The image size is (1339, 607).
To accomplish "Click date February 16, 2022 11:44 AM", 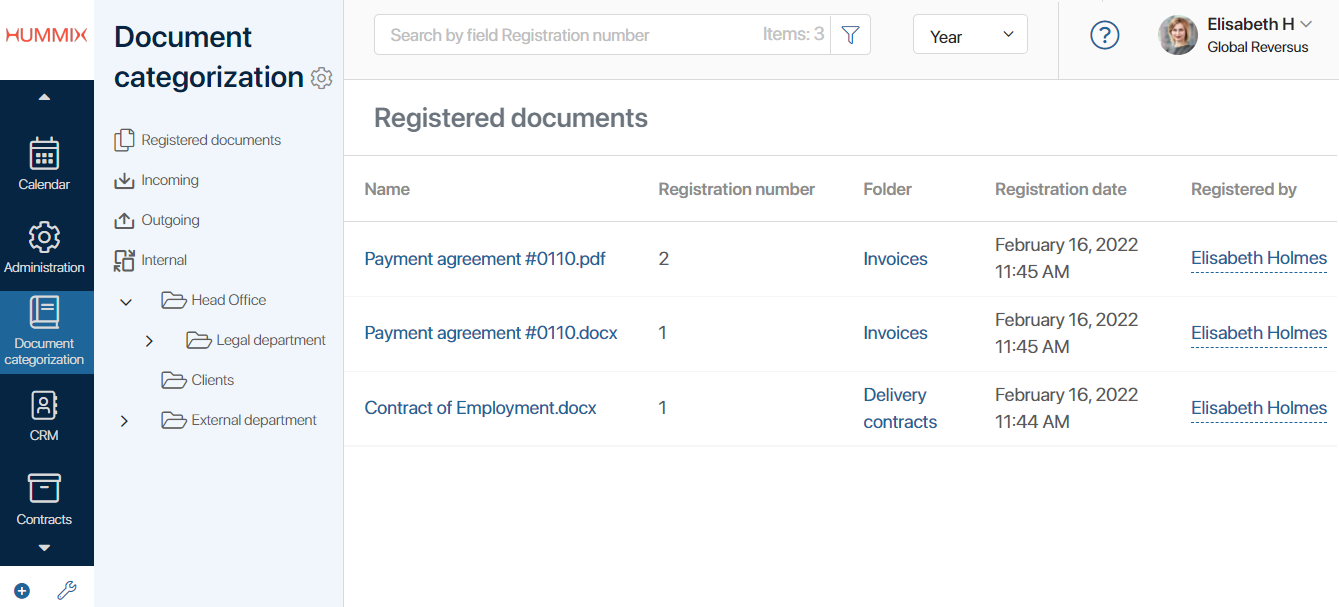I will coord(1066,408).
